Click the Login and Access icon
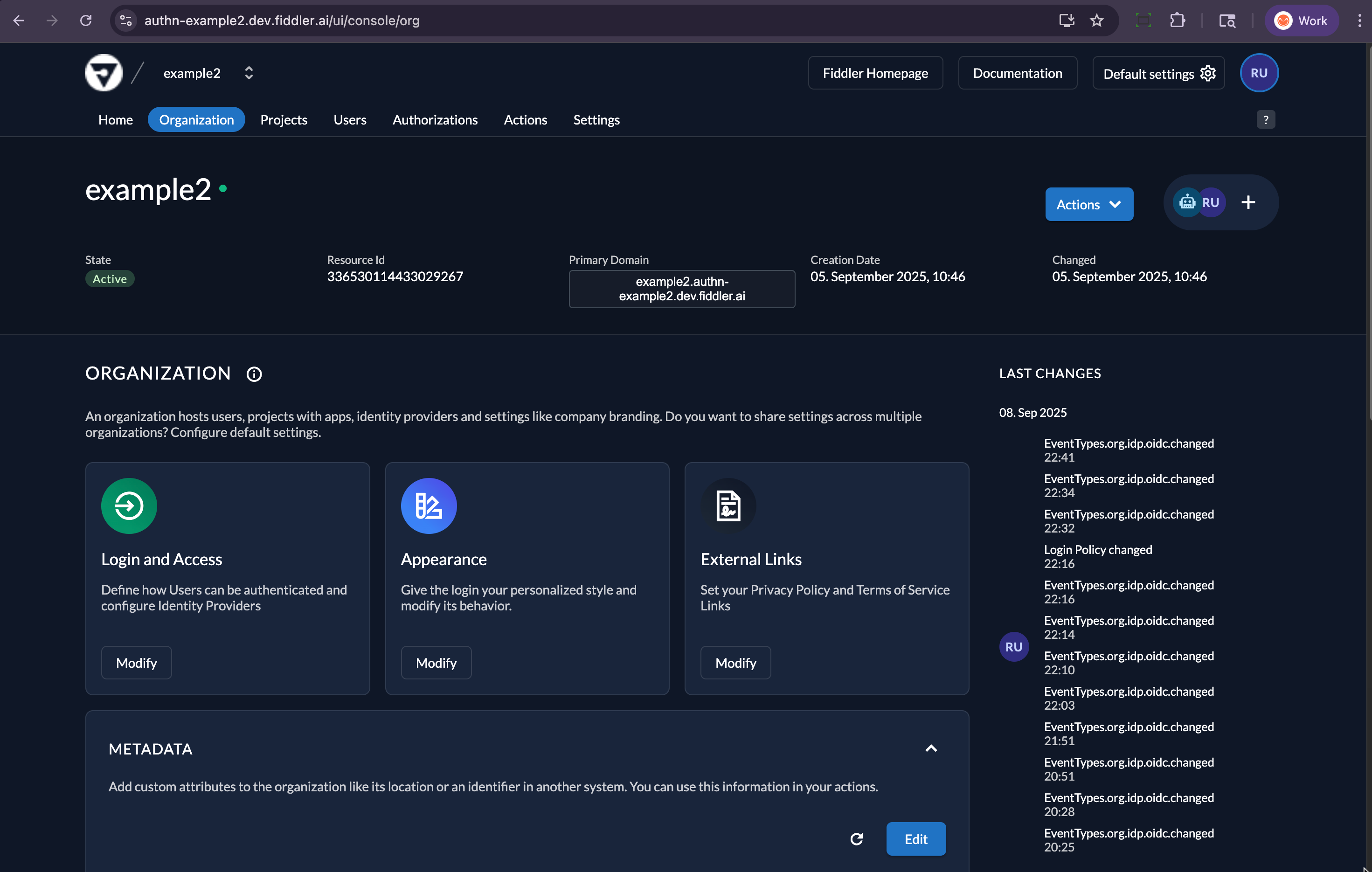The height and width of the screenshot is (872, 1372). (129, 505)
